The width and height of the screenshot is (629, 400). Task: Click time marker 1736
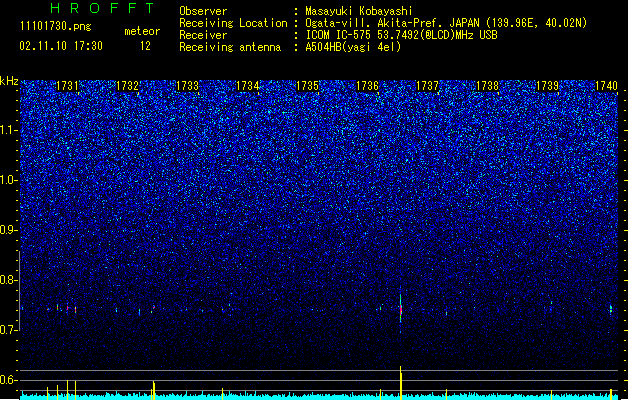367,86
